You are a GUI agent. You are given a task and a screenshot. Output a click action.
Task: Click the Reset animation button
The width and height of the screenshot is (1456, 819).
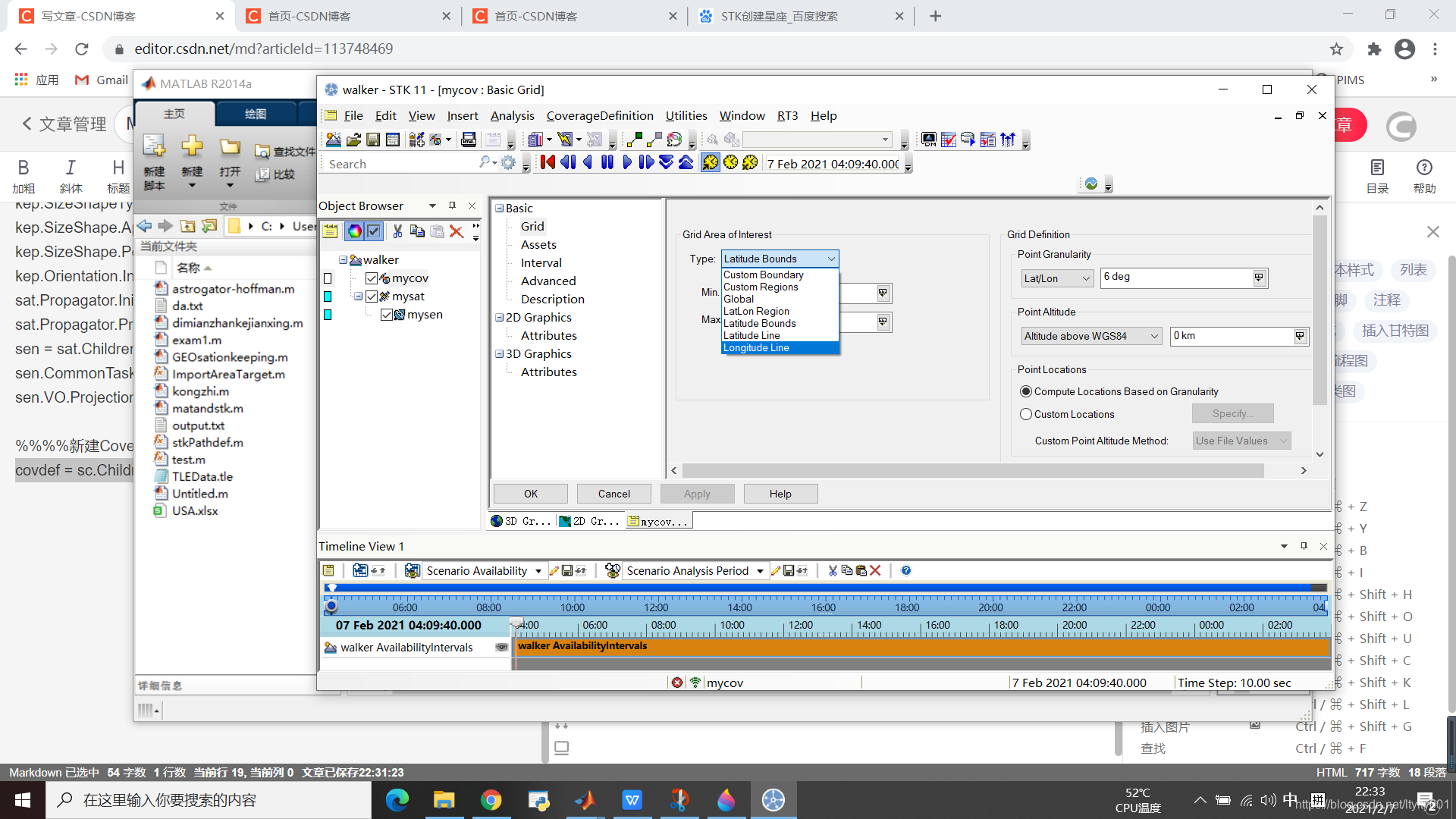548,162
